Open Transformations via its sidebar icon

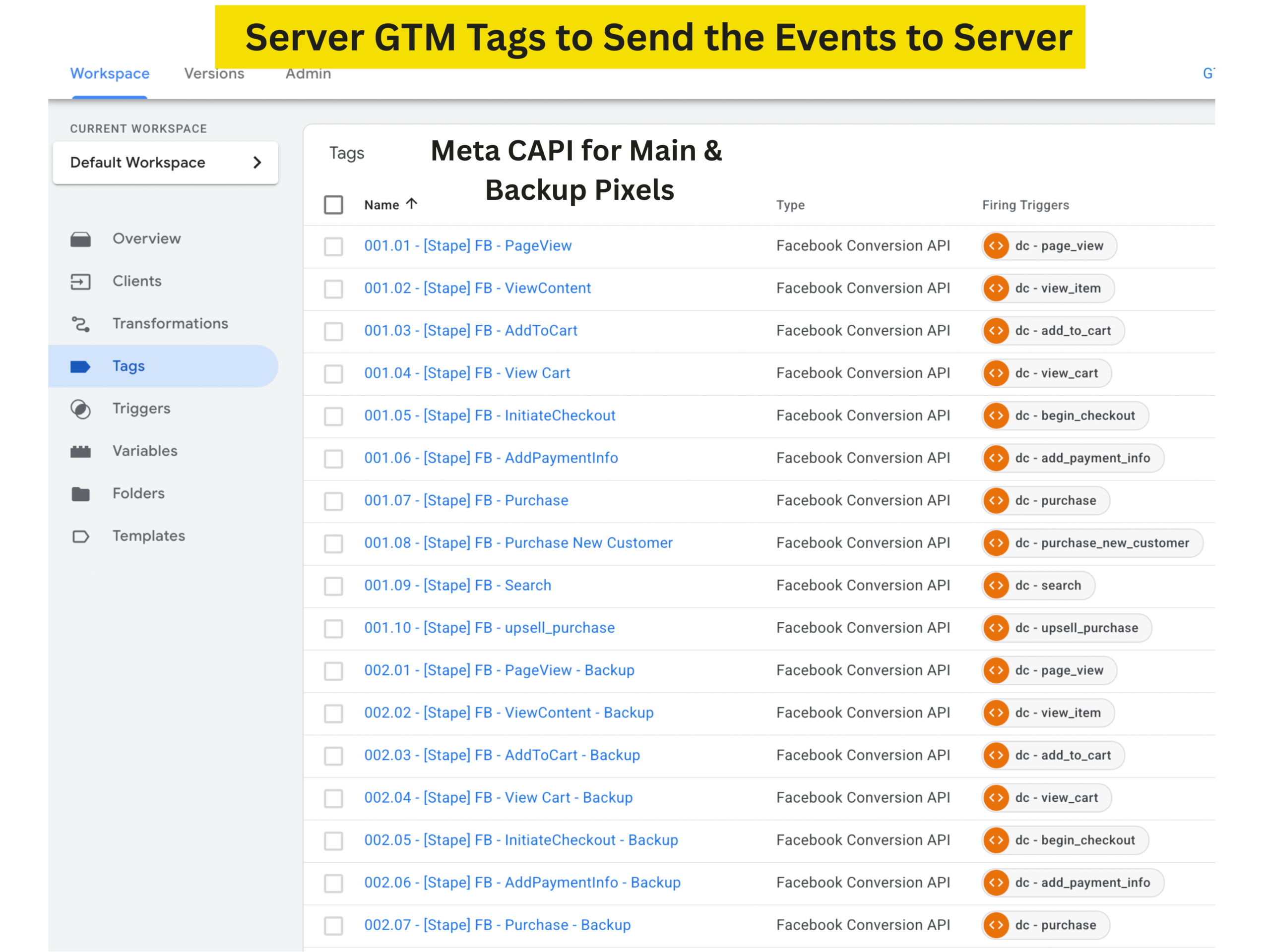click(80, 324)
